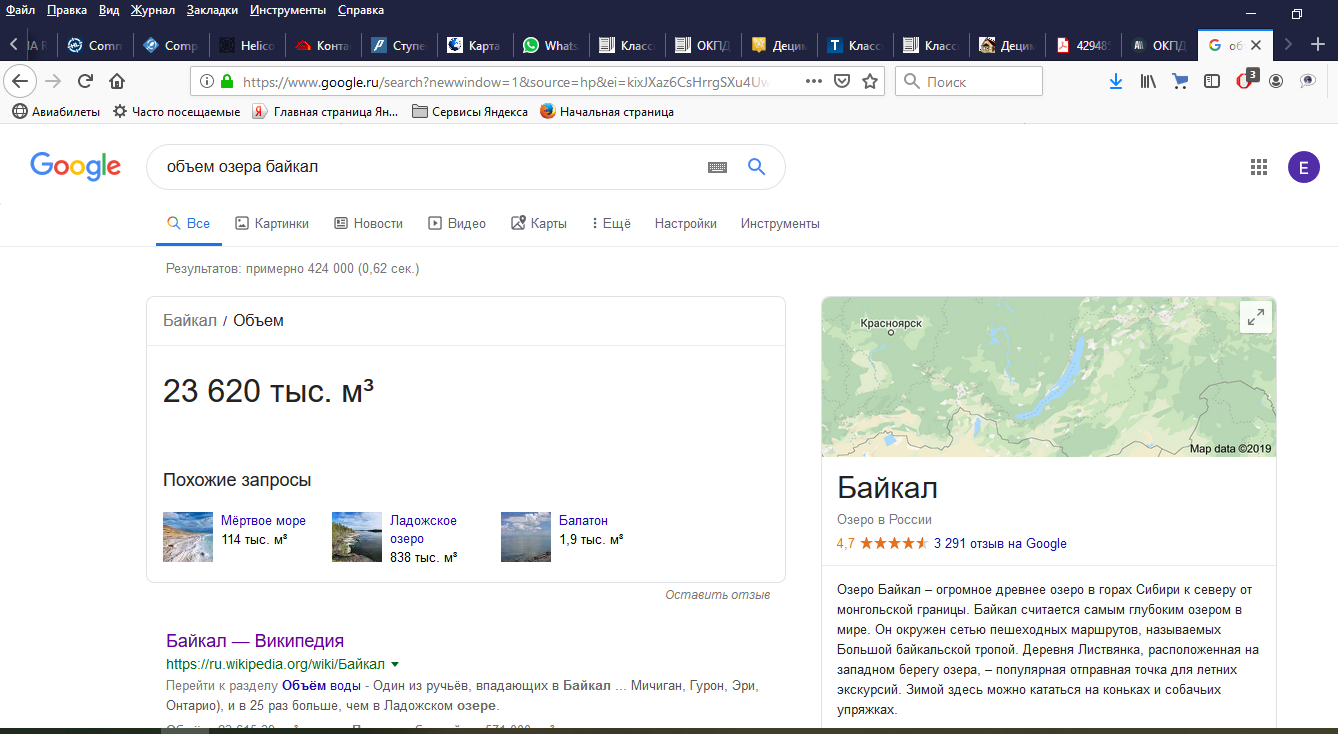The height and width of the screenshot is (734, 1338).
Task: Open the Google apps grid
Action: [1259, 167]
